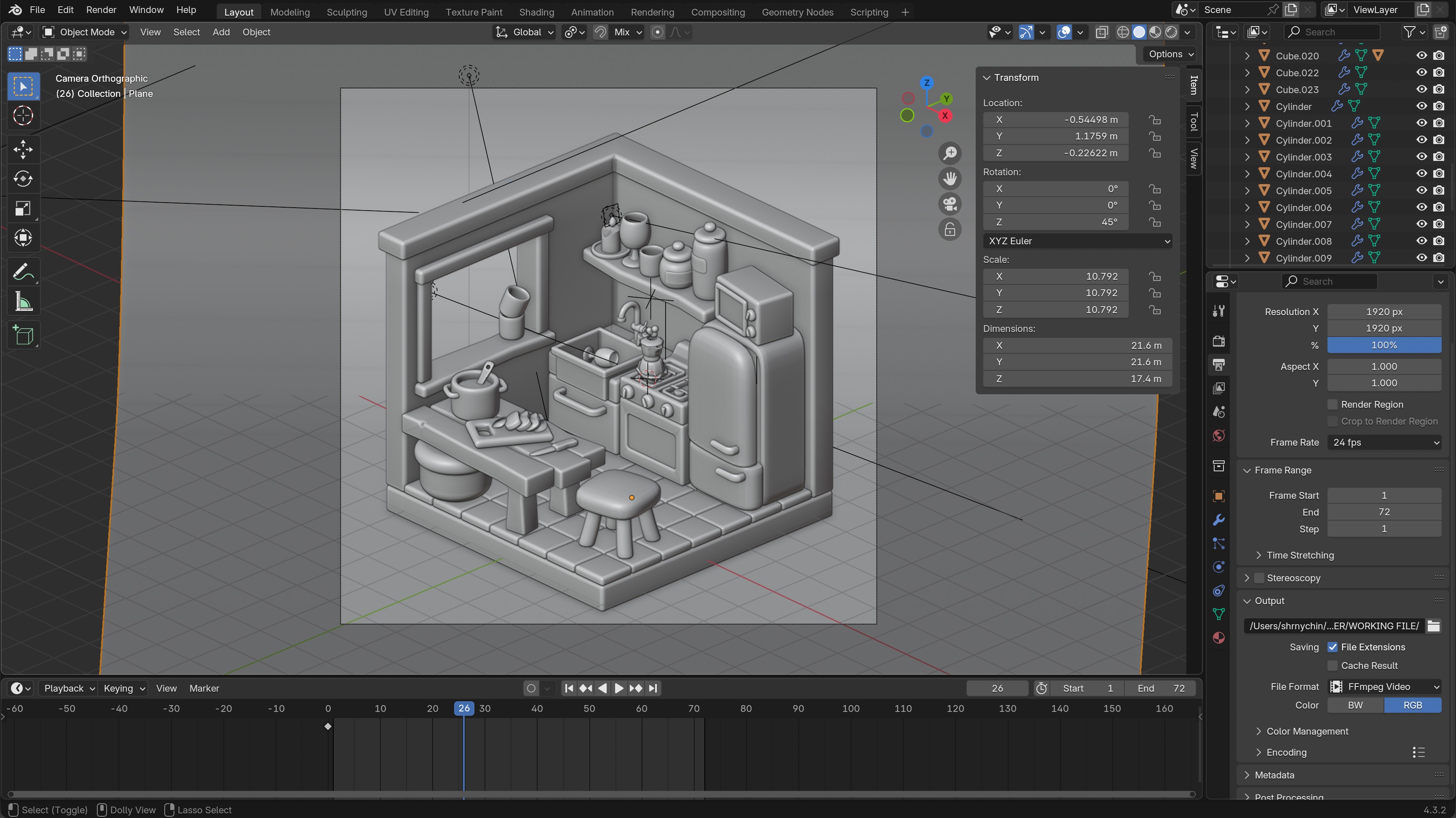Select the BW color button

coord(1355,705)
